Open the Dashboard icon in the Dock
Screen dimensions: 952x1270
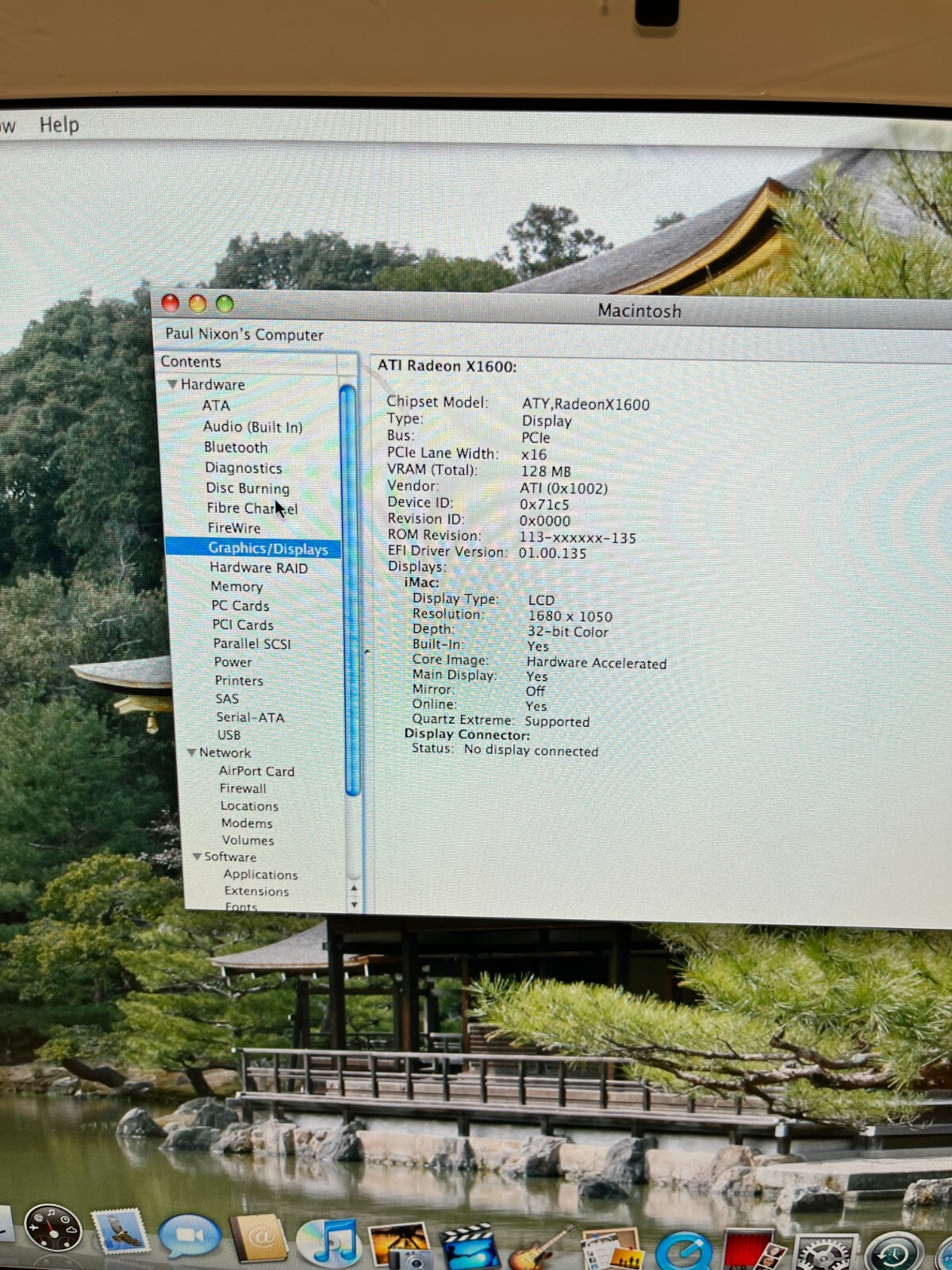(x=52, y=1230)
